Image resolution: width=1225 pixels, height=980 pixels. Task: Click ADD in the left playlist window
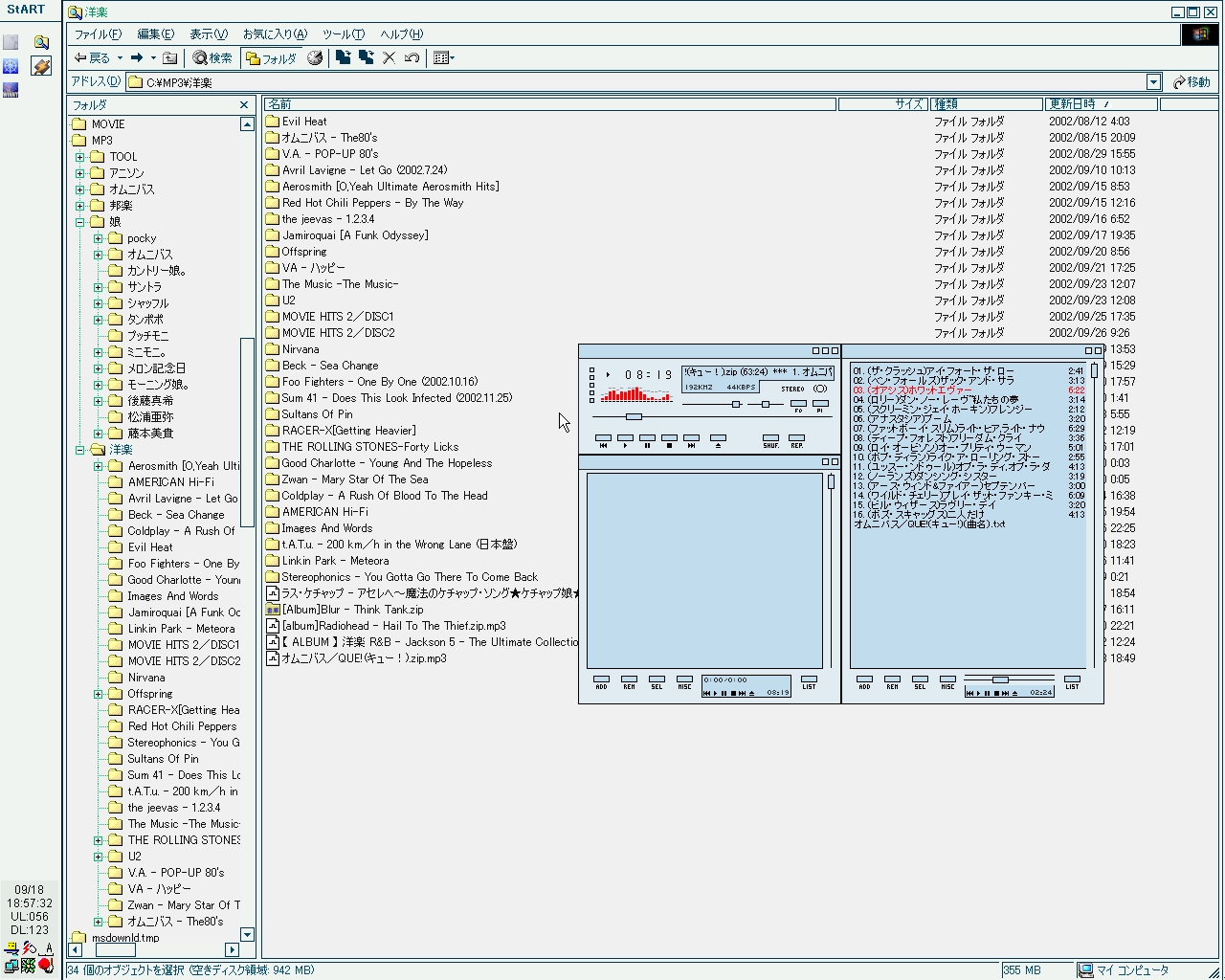tap(601, 682)
